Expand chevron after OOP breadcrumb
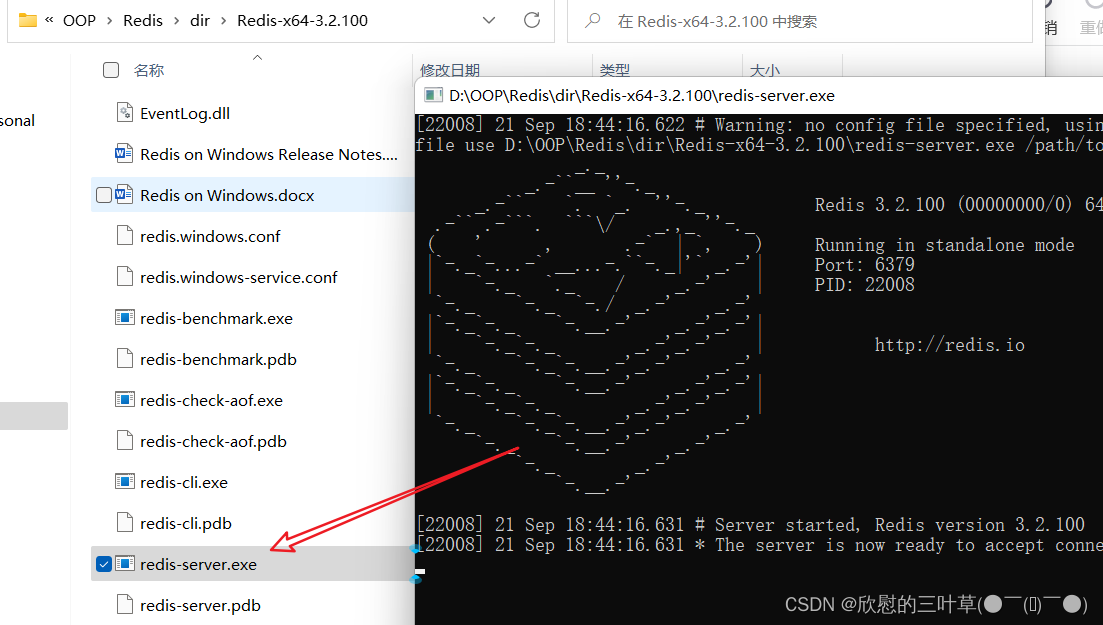Screen dimensions: 1103x625 110,21
